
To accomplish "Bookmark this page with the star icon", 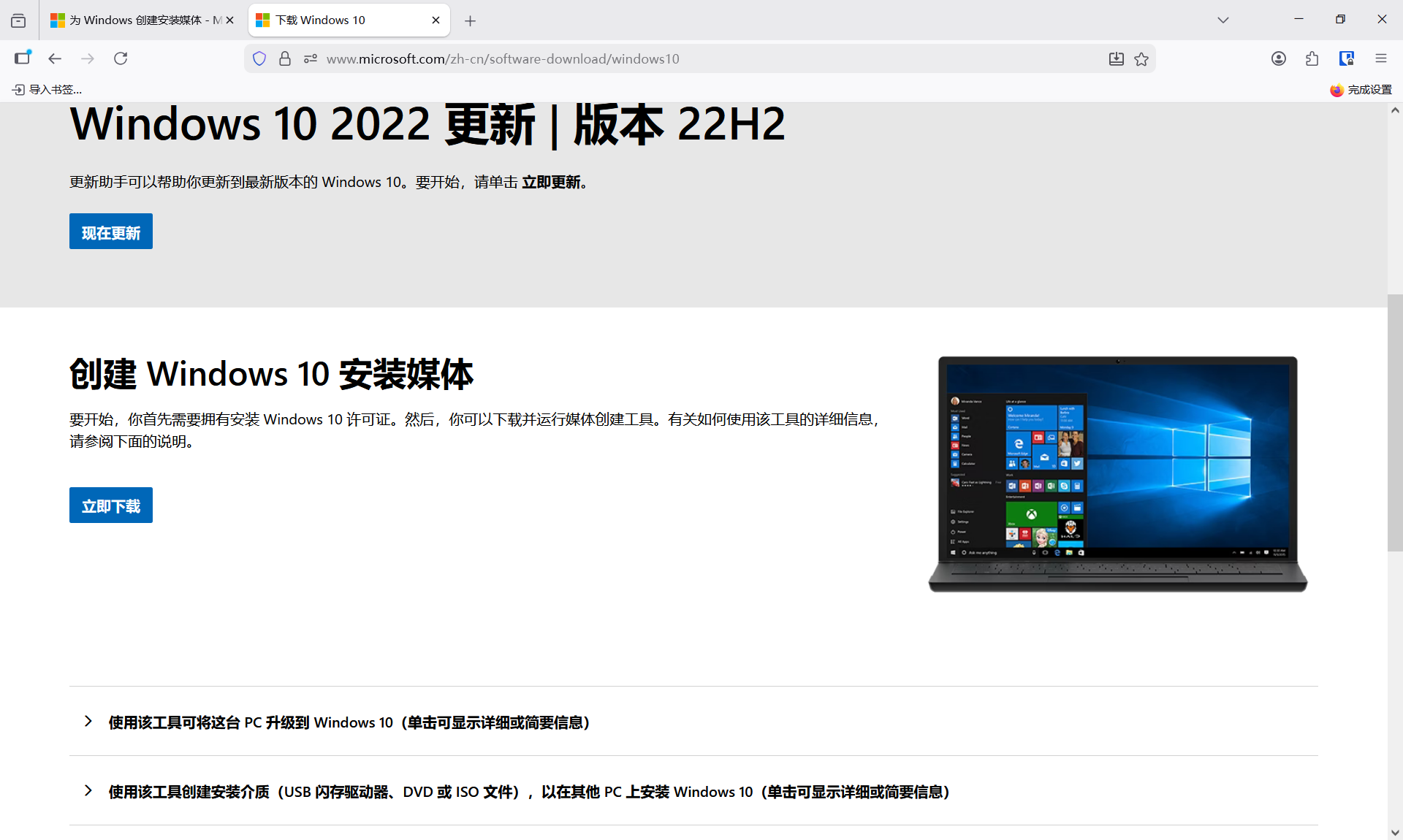I will (x=1141, y=58).
